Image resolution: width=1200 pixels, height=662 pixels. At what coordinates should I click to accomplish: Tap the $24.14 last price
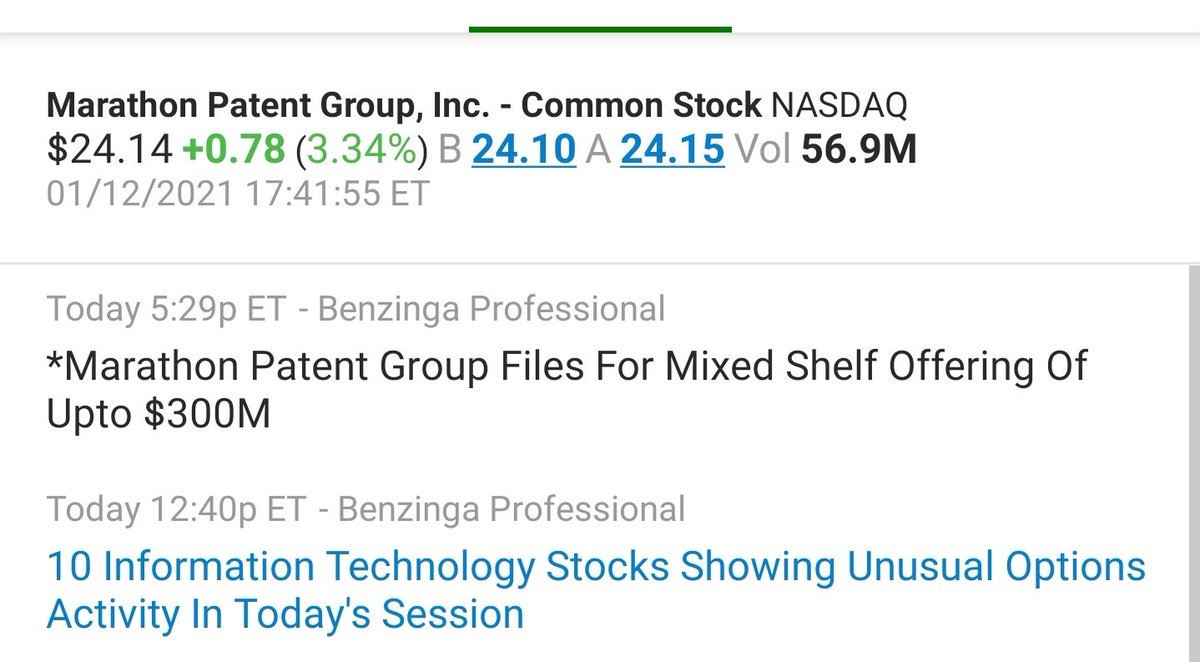pos(110,149)
